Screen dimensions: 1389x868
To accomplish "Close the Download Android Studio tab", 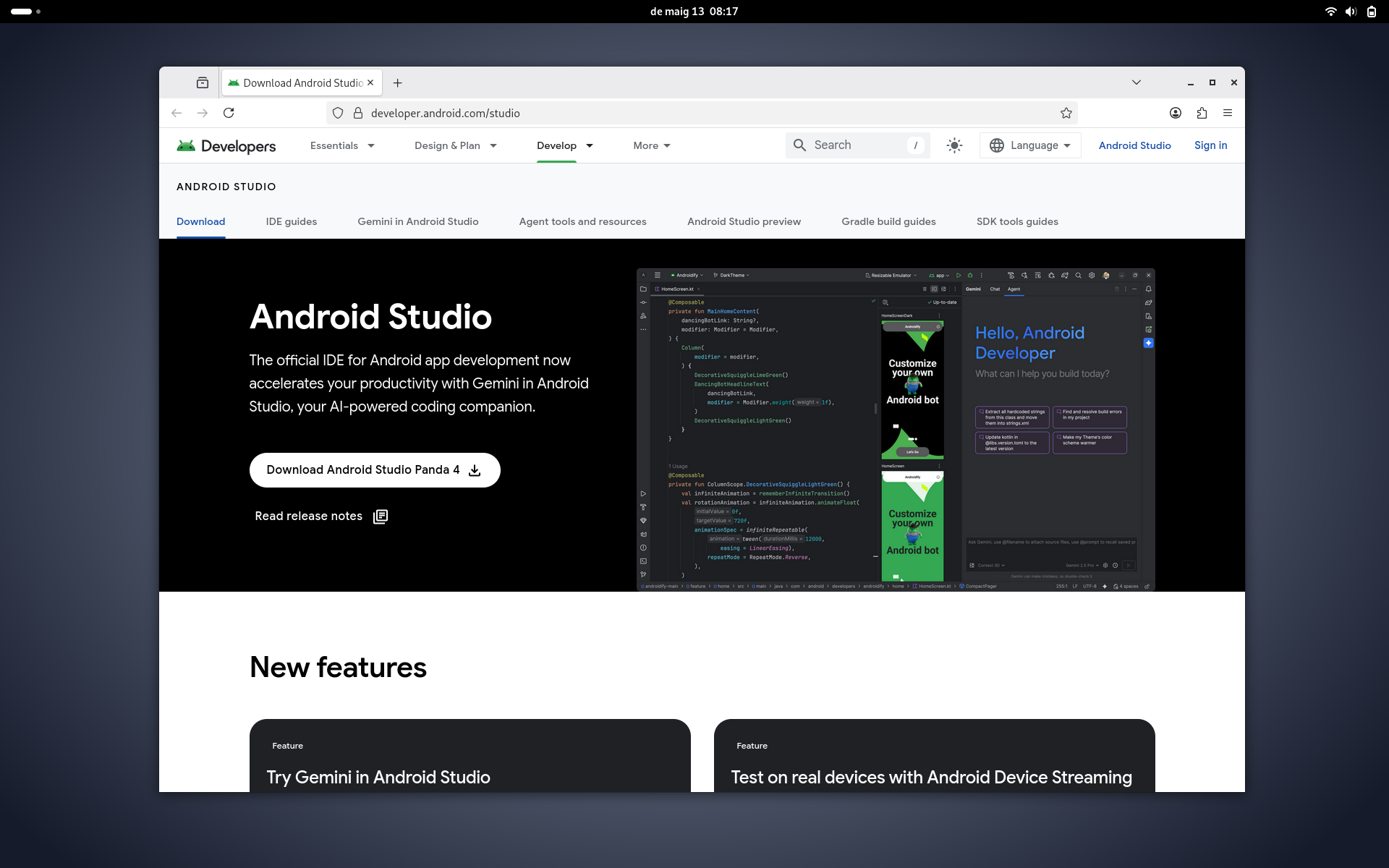I will click(370, 82).
